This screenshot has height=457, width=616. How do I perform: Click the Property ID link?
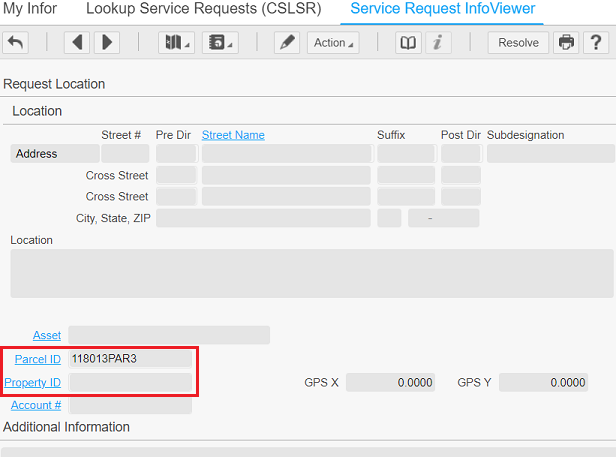pyautogui.click(x=33, y=382)
